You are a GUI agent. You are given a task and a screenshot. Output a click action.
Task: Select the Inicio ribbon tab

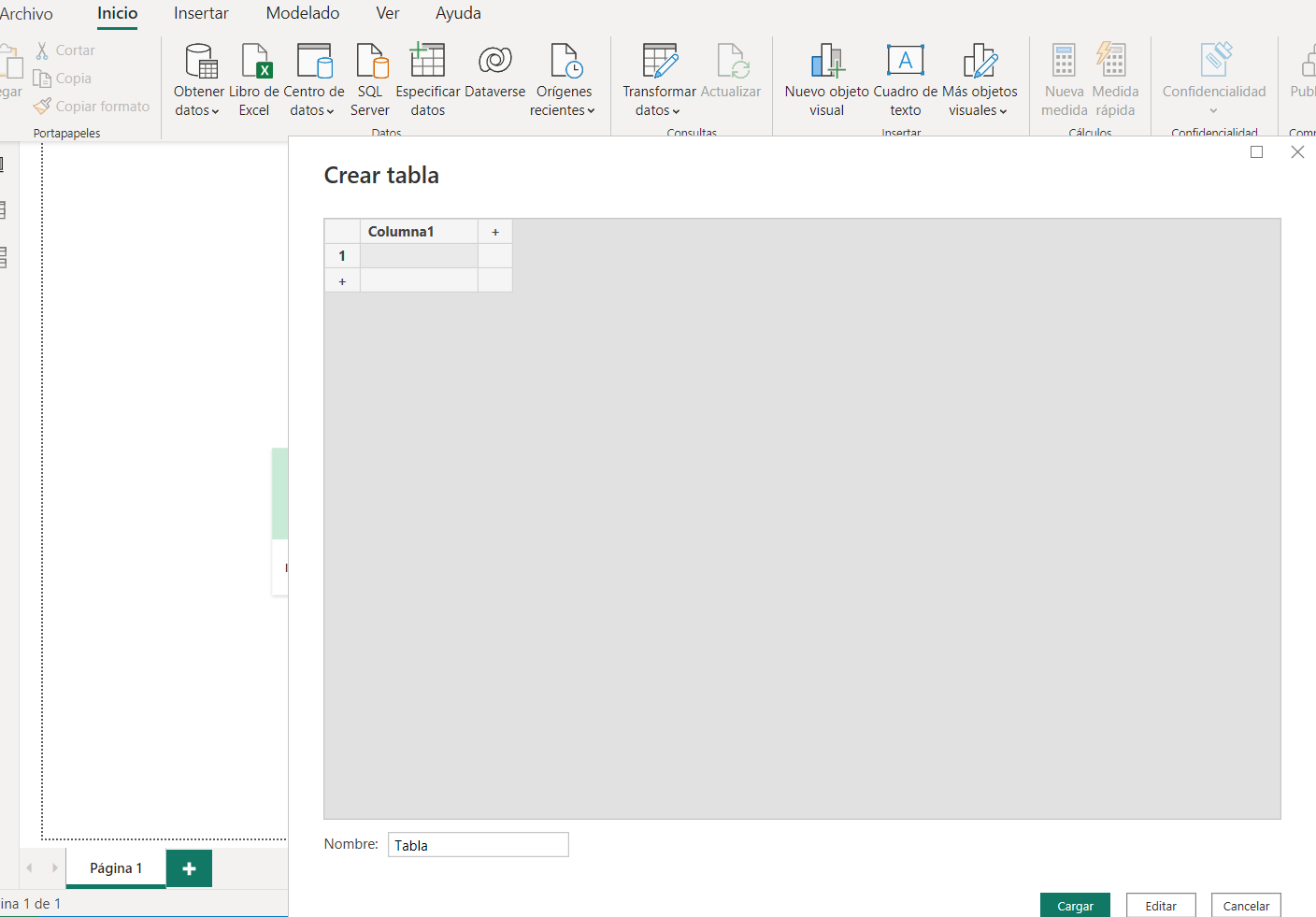pos(118,13)
